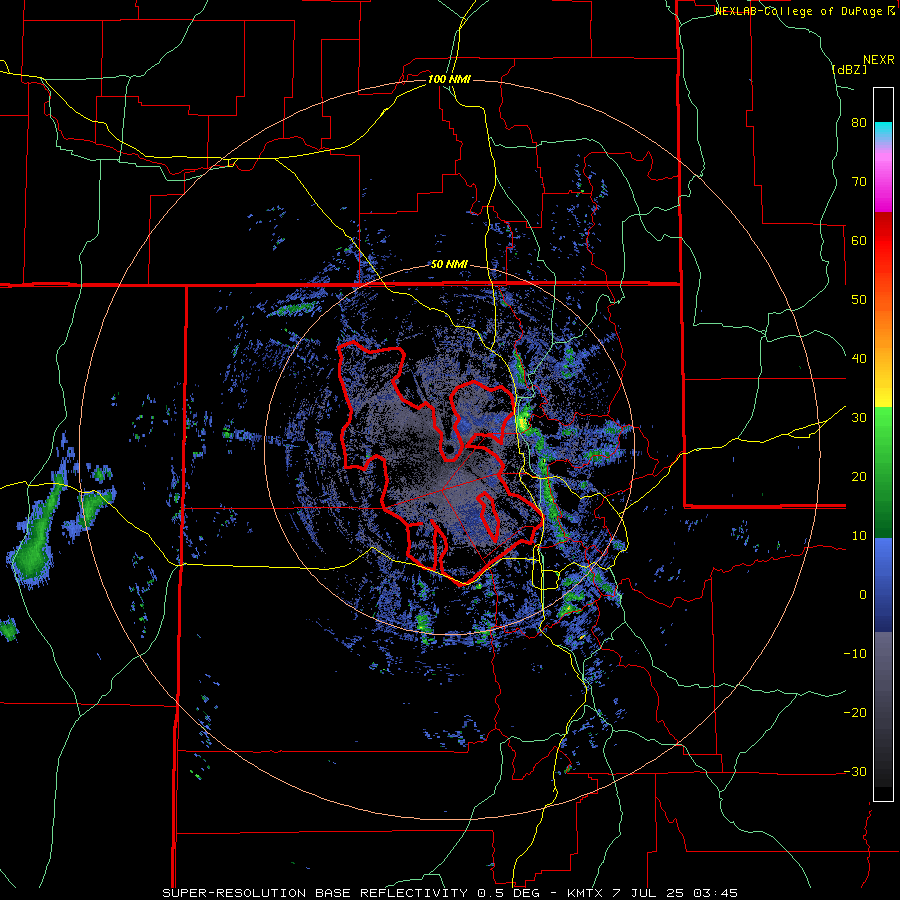Screen dimensions: 900x900
Task: Click the 50 NMI range ring label
Action: pos(449,265)
